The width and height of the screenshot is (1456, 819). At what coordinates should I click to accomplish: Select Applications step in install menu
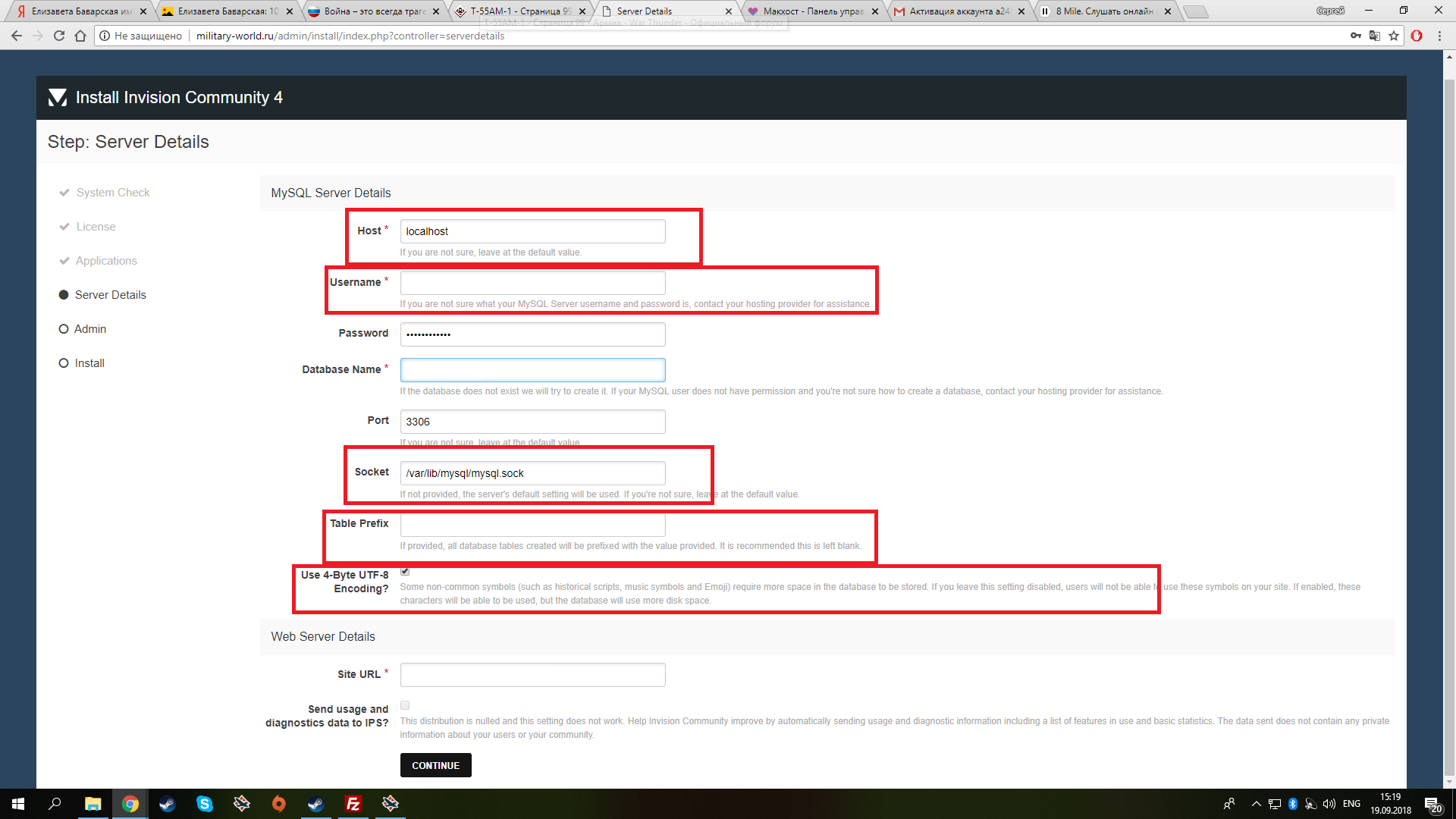click(107, 261)
